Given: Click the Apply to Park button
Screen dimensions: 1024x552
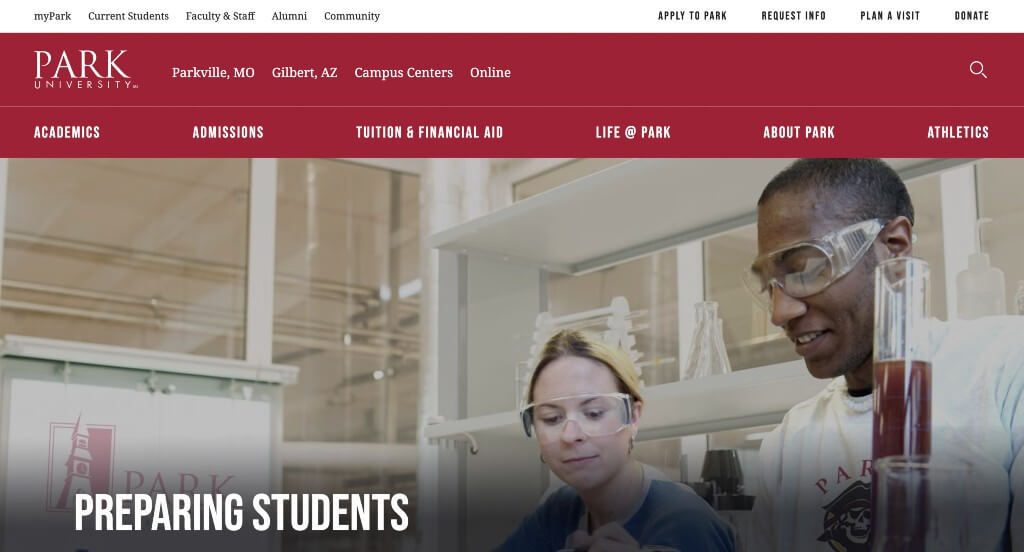Looking at the screenshot, I should point(692,16).
